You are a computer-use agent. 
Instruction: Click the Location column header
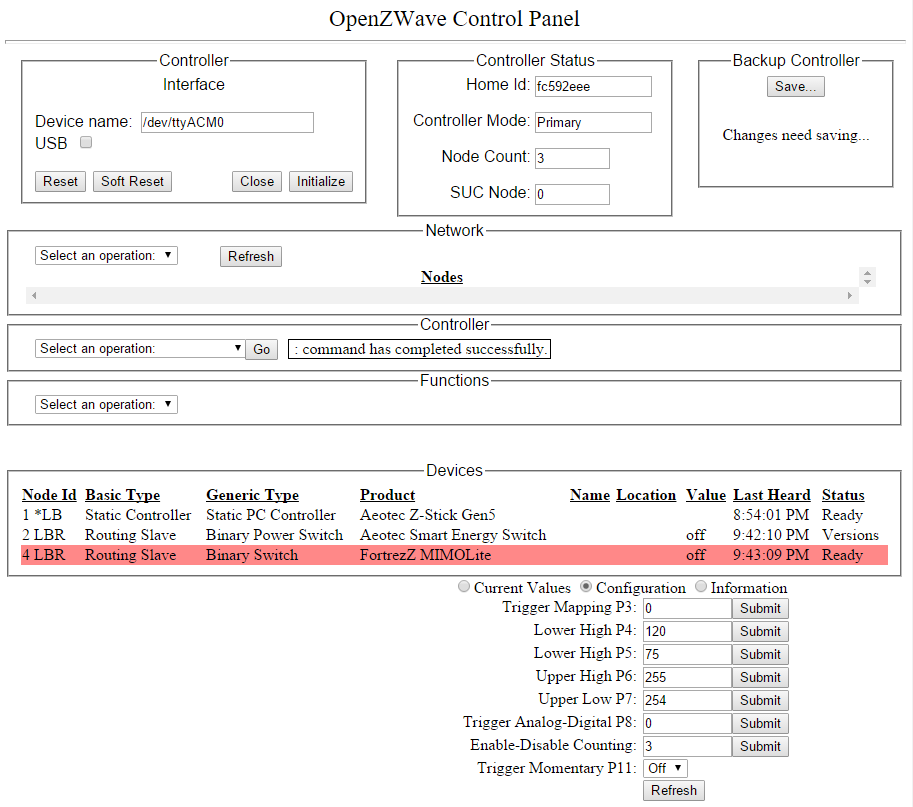(646, 495)
